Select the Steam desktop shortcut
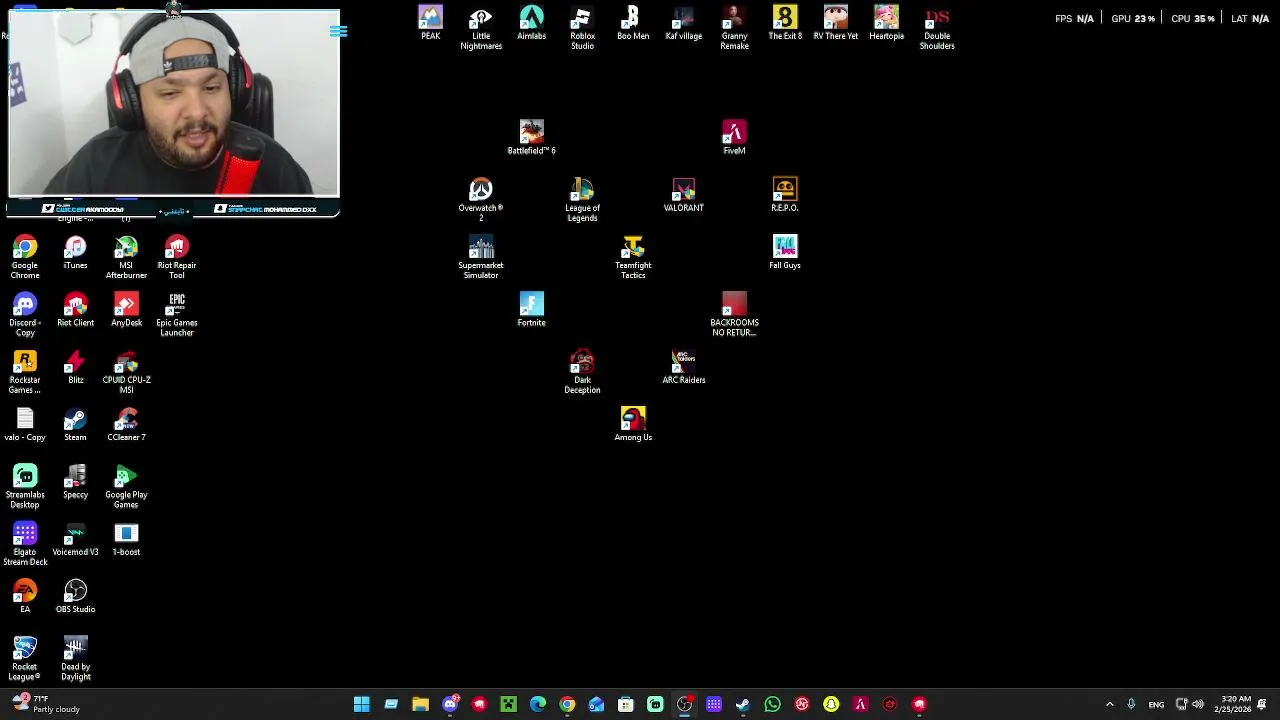Image resolution: width=1280 pixels, height=720 pixels. pos(75,424)
